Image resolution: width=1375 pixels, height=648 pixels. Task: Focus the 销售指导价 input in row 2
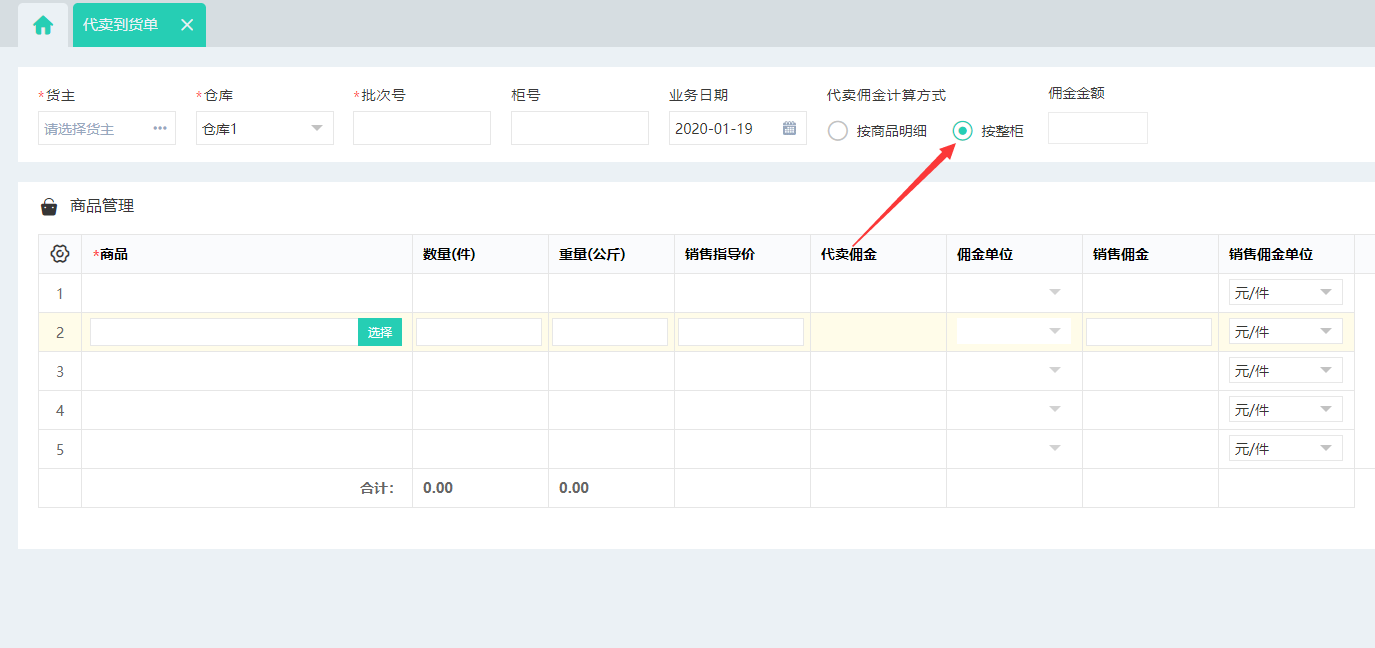click(741, 332)
